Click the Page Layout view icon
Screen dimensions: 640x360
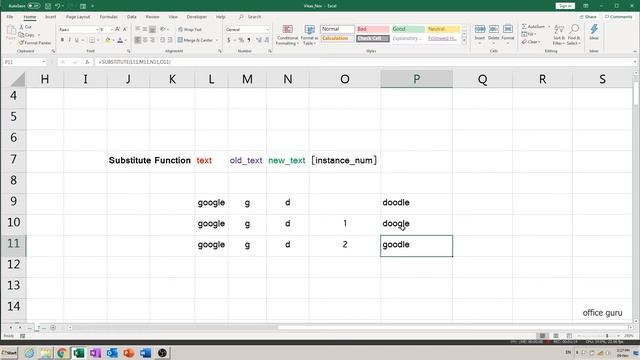coord(556,336)
